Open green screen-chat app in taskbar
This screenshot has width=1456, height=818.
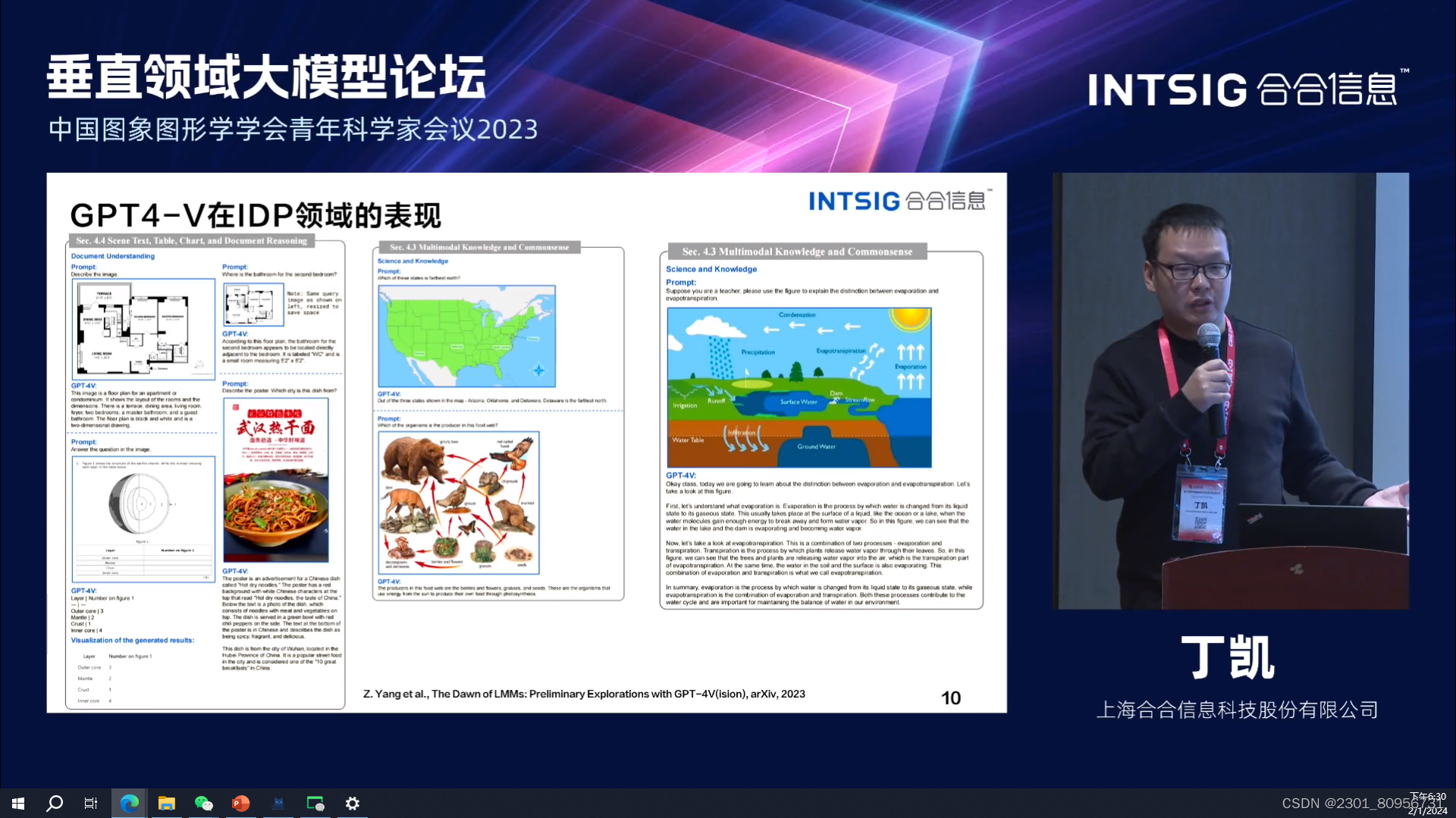(x=315, y=803)
